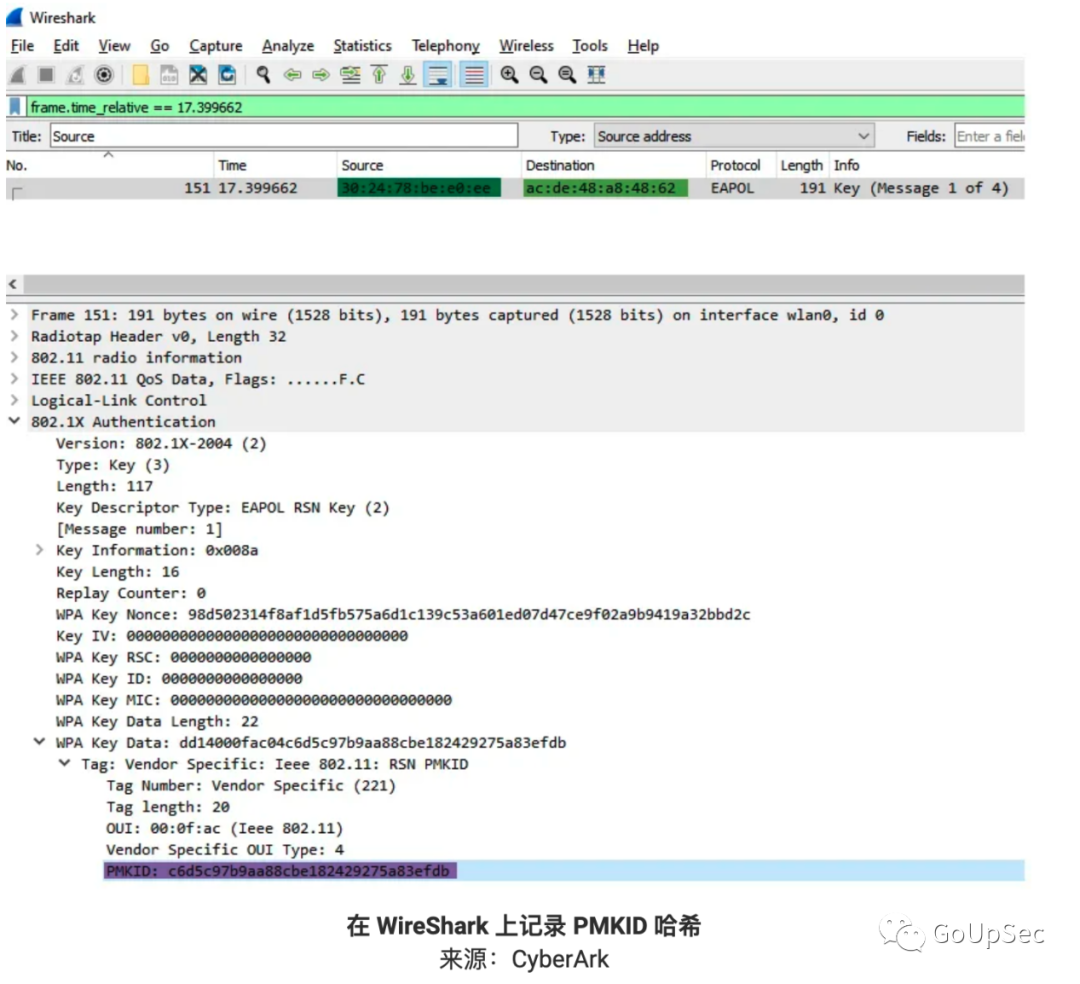The height and width of the screenshot is (984, 1080).
Task: Toggle the Colorize packet list icon
Action: point(474,74)
